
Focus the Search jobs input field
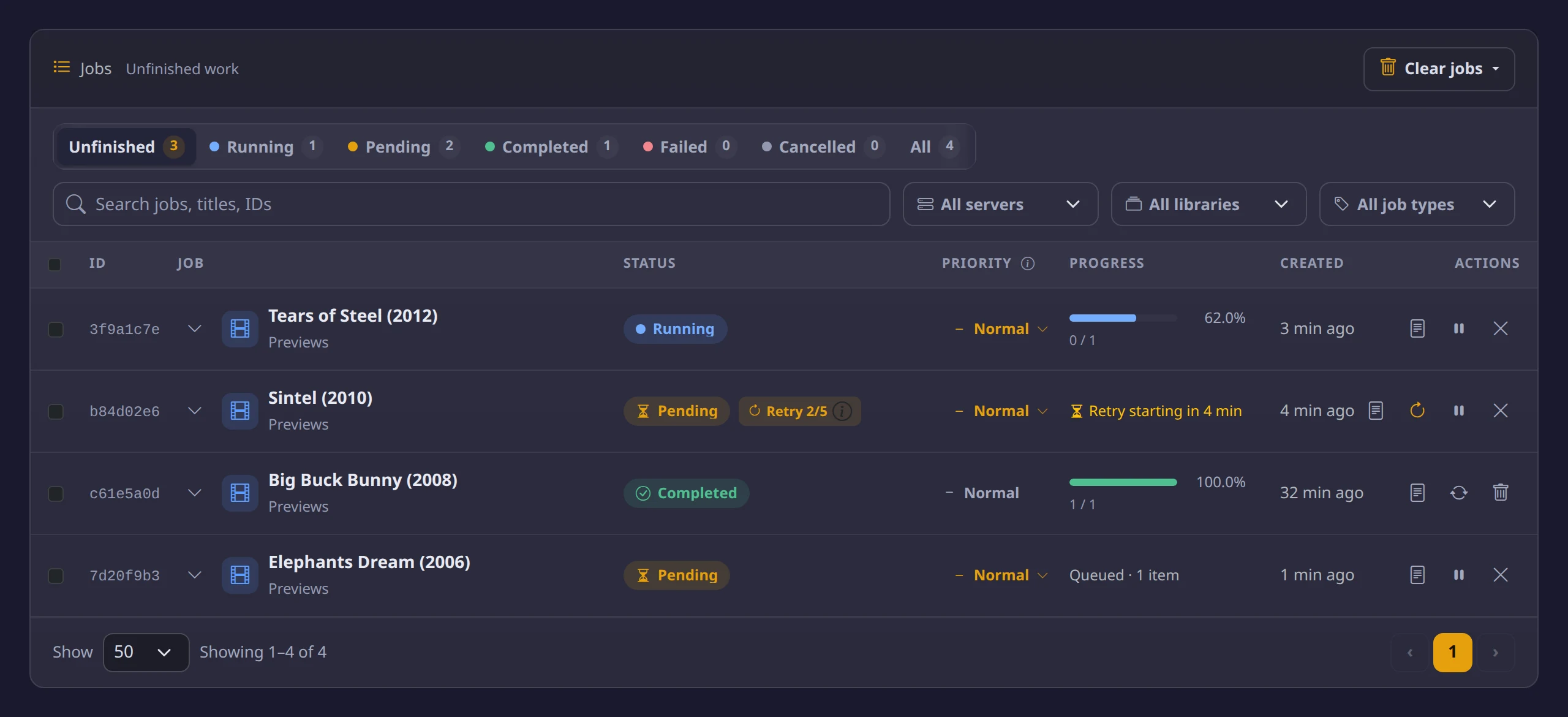(x=471, y=204)
